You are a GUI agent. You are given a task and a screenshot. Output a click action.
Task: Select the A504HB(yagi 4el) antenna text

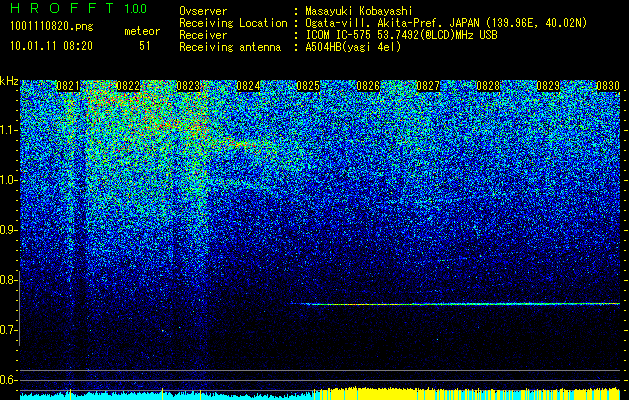(353, 47)
